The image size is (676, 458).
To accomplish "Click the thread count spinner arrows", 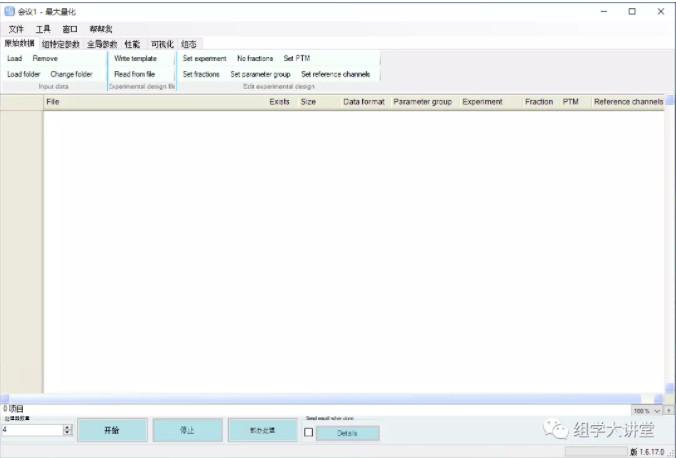I will (68, 430).
